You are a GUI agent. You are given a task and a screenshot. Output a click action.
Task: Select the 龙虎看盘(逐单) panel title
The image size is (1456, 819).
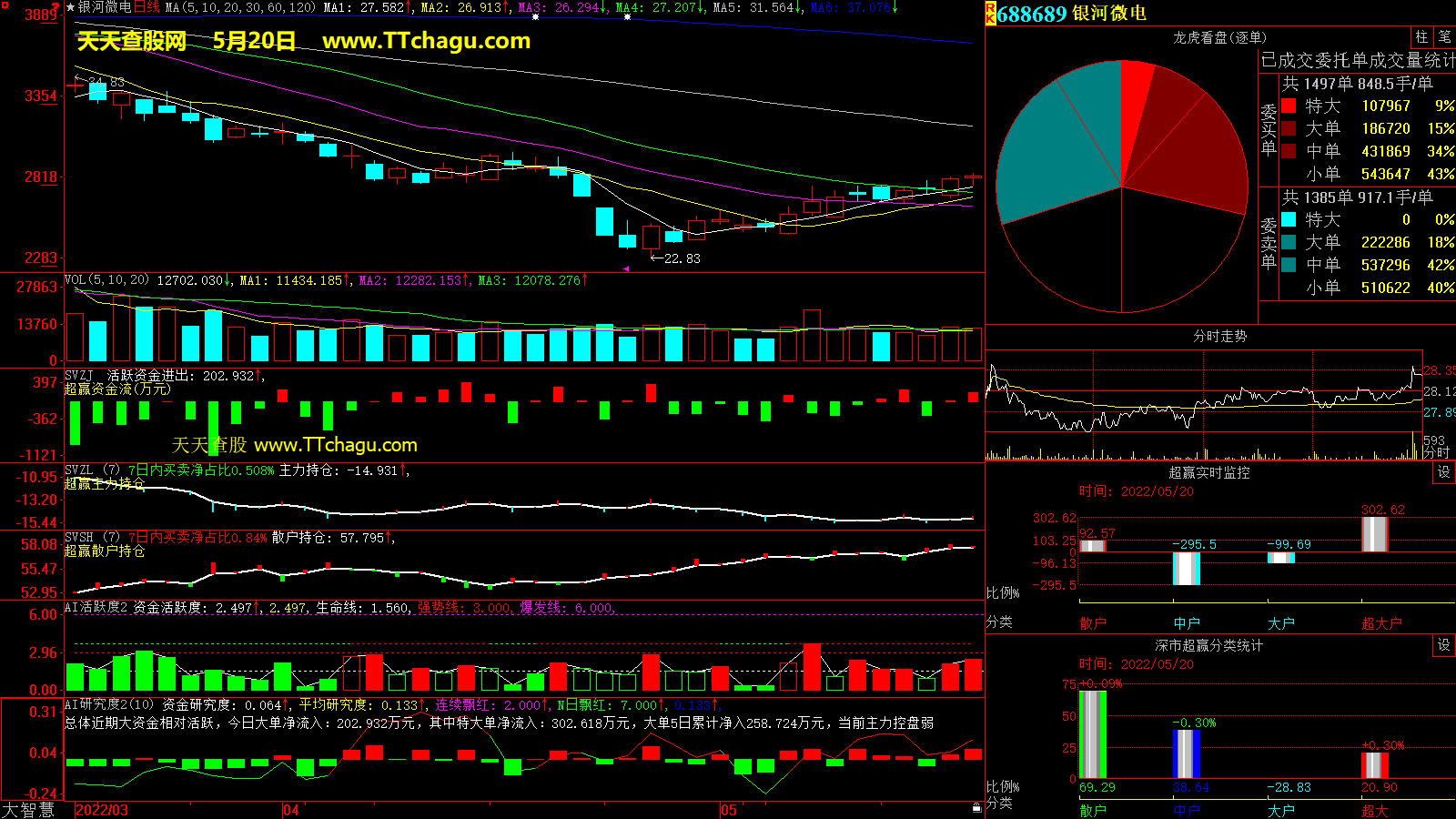1219,37
